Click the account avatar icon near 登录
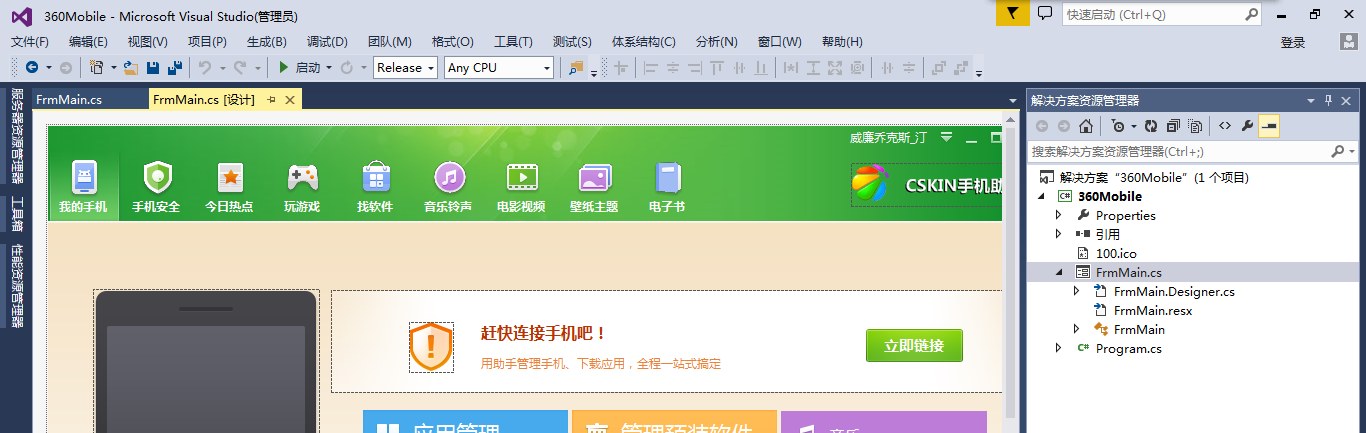 point(1347,42)
